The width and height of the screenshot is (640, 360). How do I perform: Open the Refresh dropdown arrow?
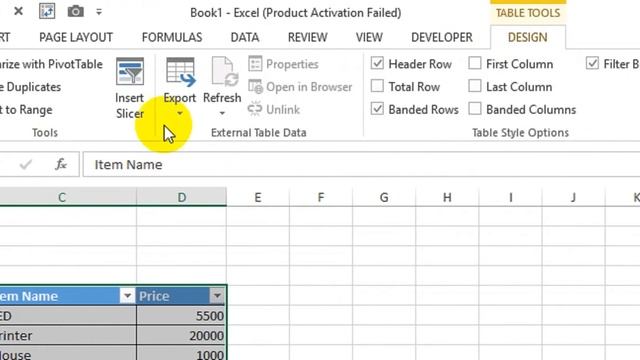click(x=222, y=113)
